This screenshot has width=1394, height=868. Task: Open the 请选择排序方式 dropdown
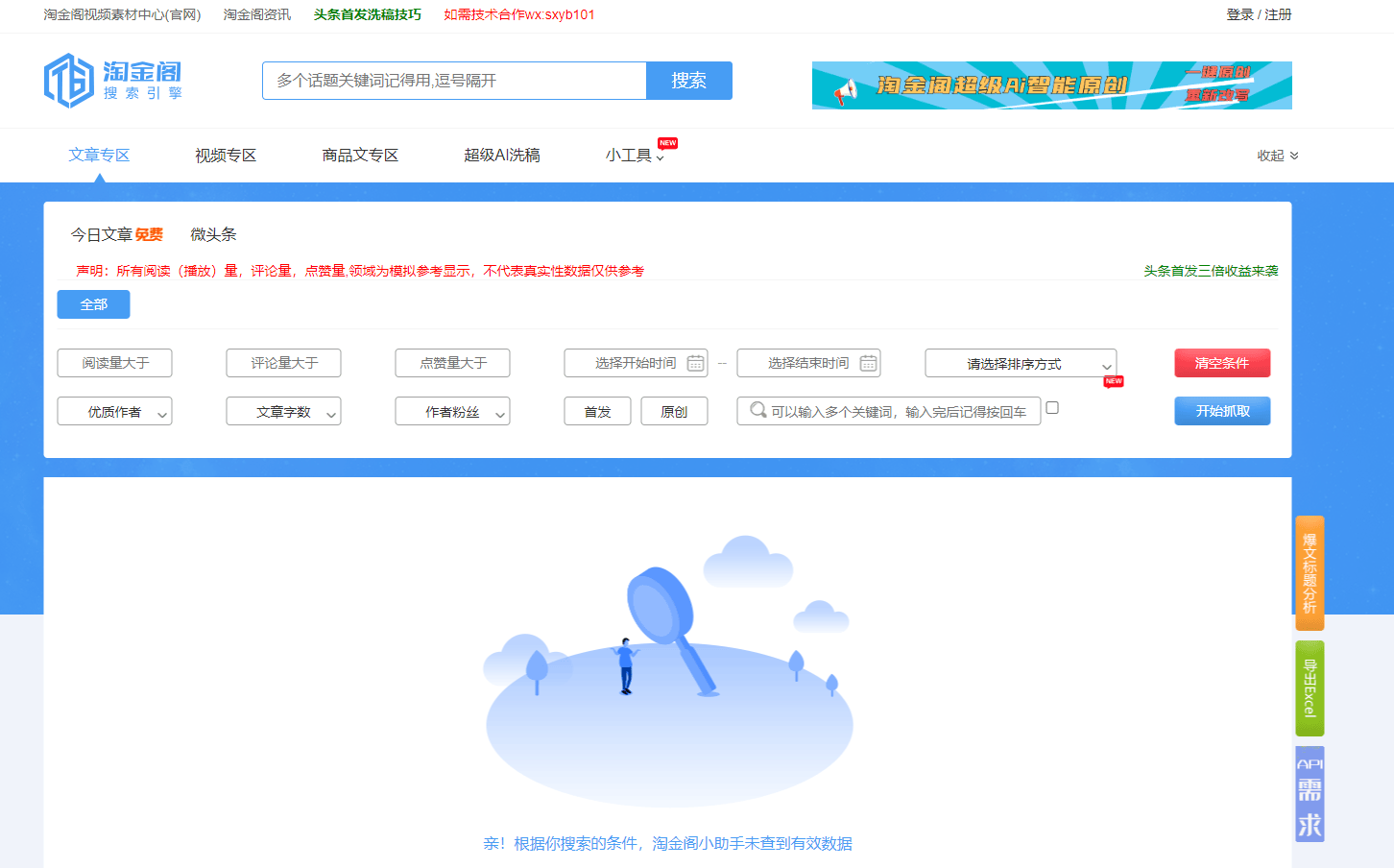(1021, 363)
